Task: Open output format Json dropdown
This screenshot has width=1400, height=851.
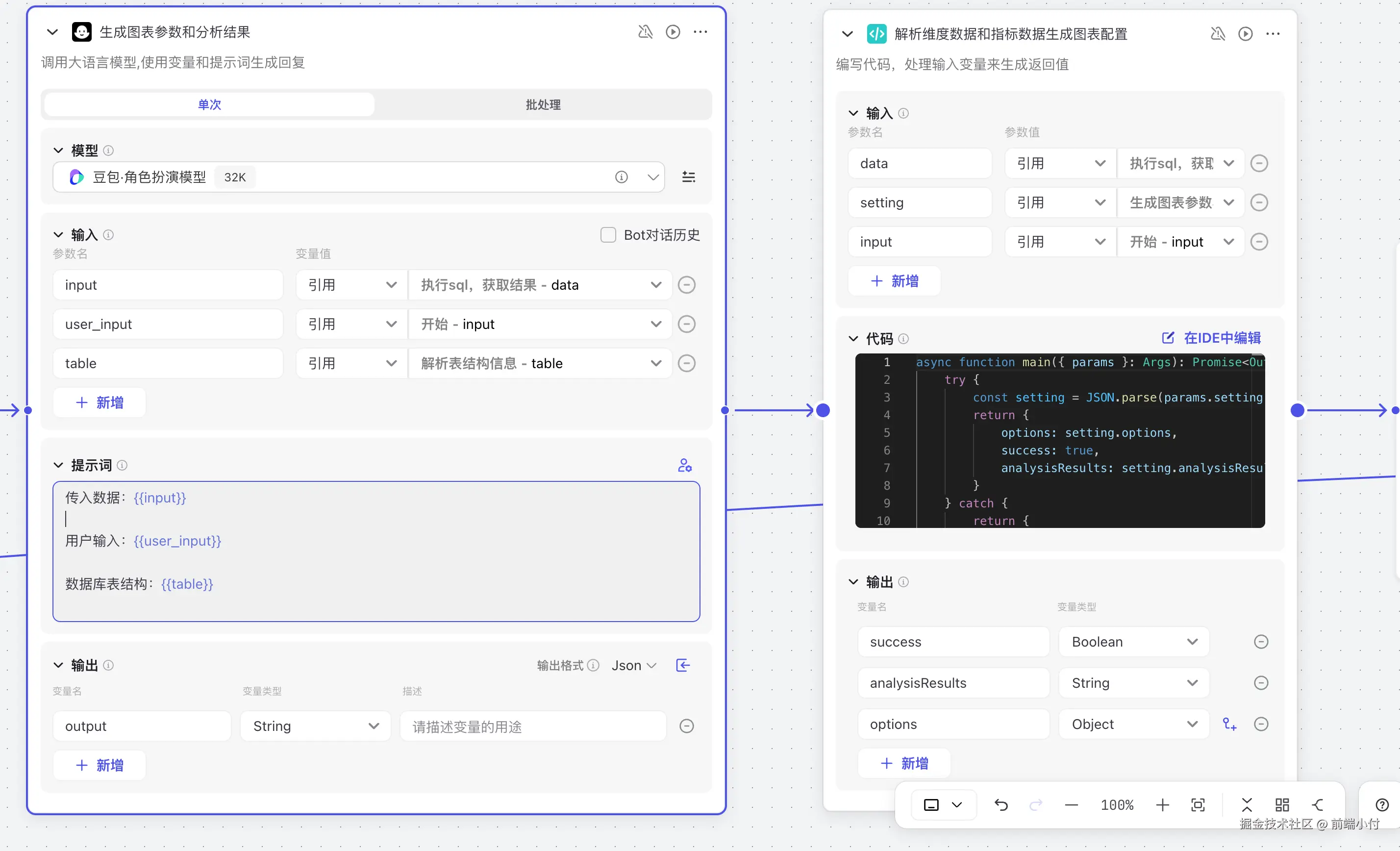Action: (x=633, y=665)
